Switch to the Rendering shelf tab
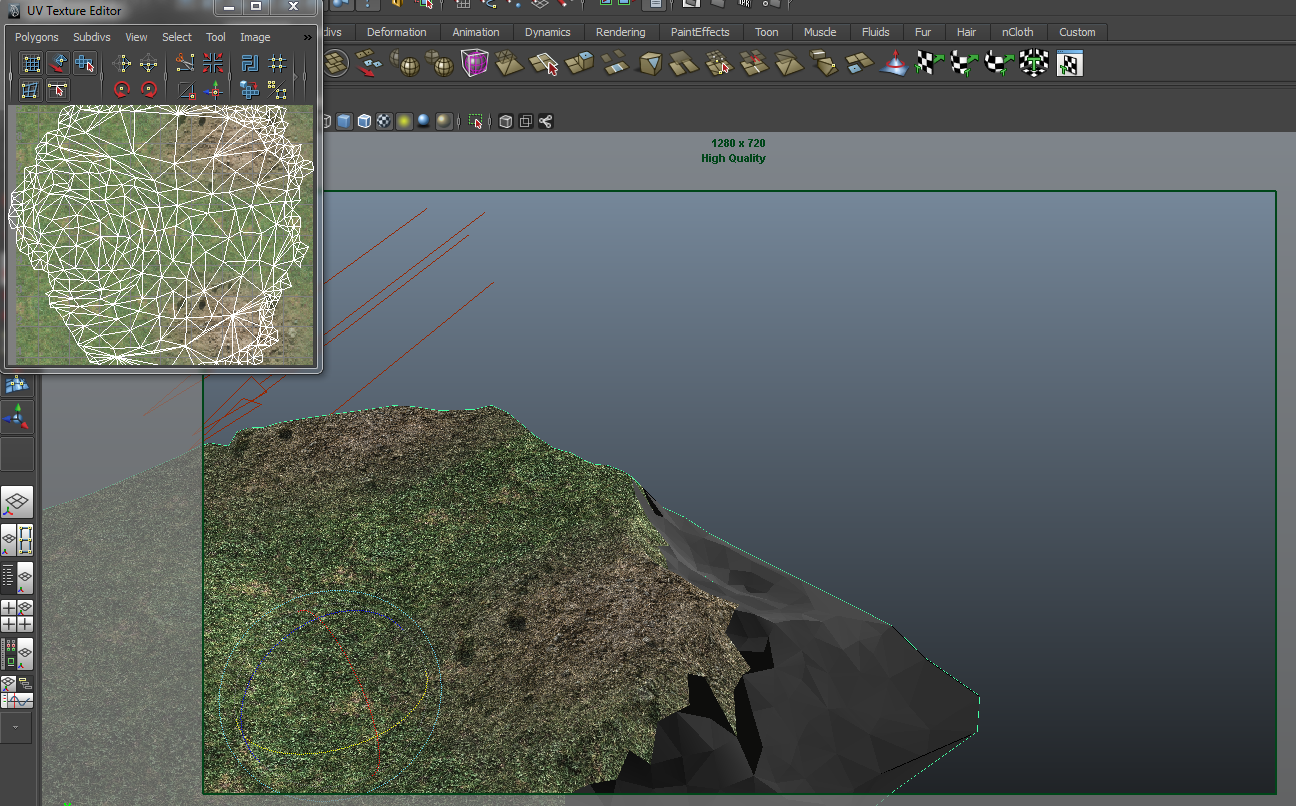This screenshot has height=806, width=1296. pyautogui.click(x=620, y=32)
